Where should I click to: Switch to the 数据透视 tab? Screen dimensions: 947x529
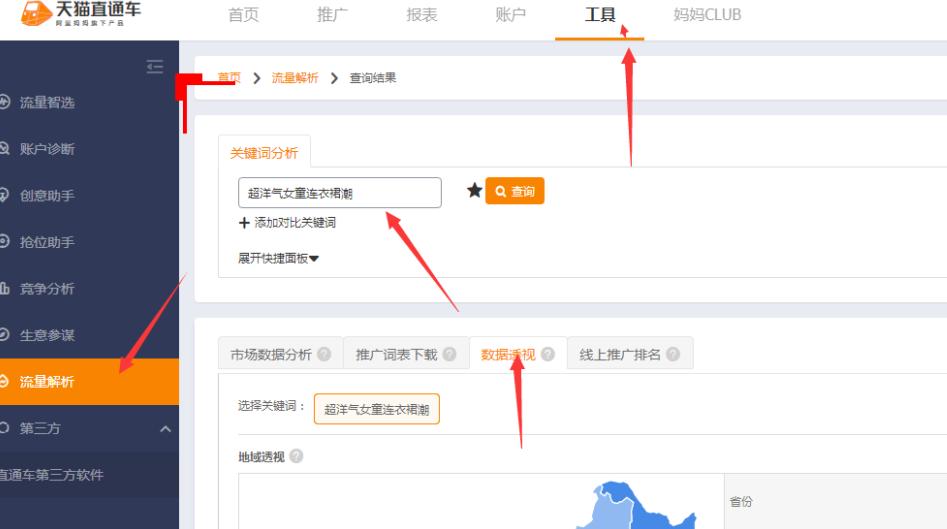click(518, 354)
